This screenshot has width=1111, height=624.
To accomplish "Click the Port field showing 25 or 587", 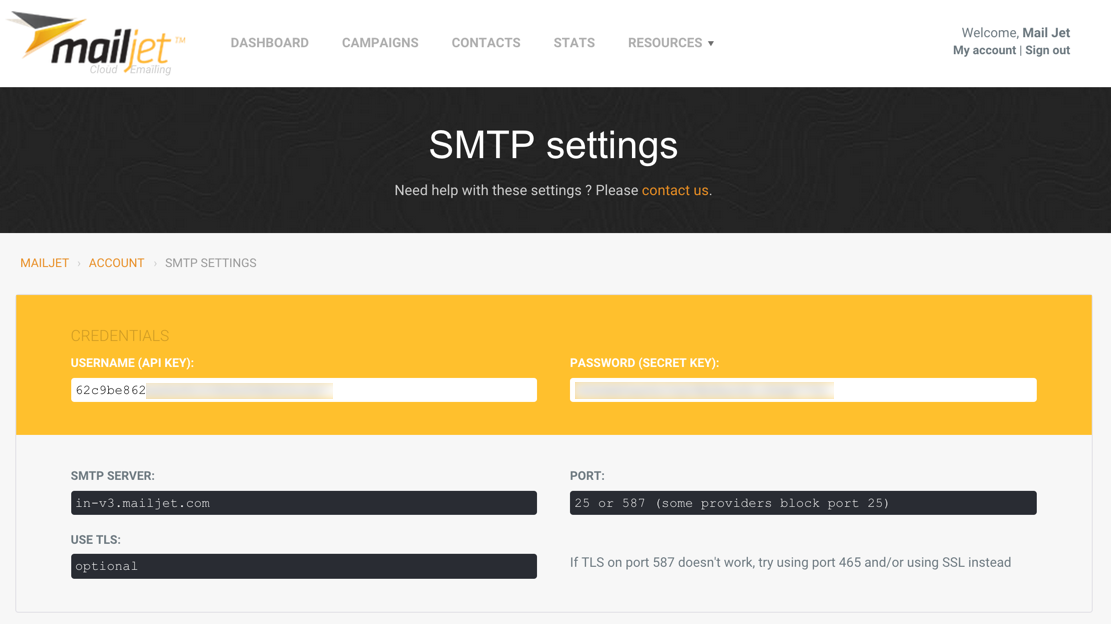I will [803, 503].
